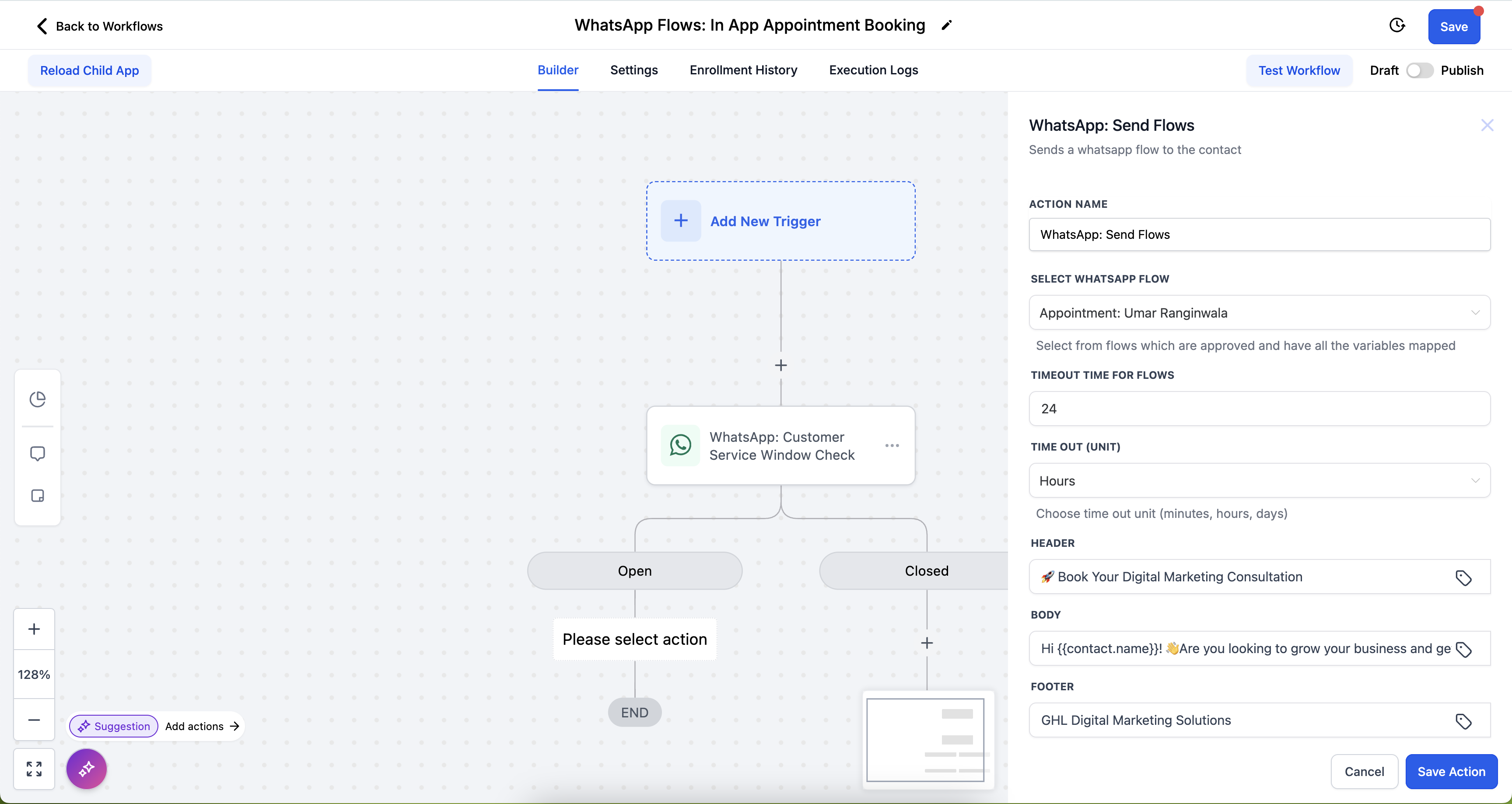Open version history clock icon

click(1397, 25)
